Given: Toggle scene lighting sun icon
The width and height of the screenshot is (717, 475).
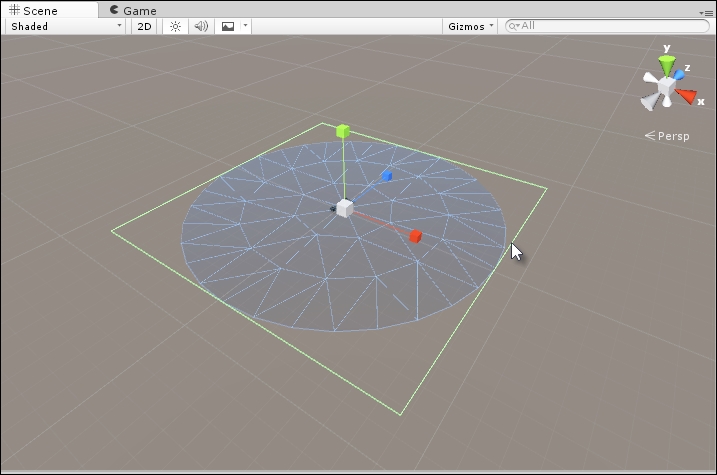Looking at the screenshot, I should point(175,26).
